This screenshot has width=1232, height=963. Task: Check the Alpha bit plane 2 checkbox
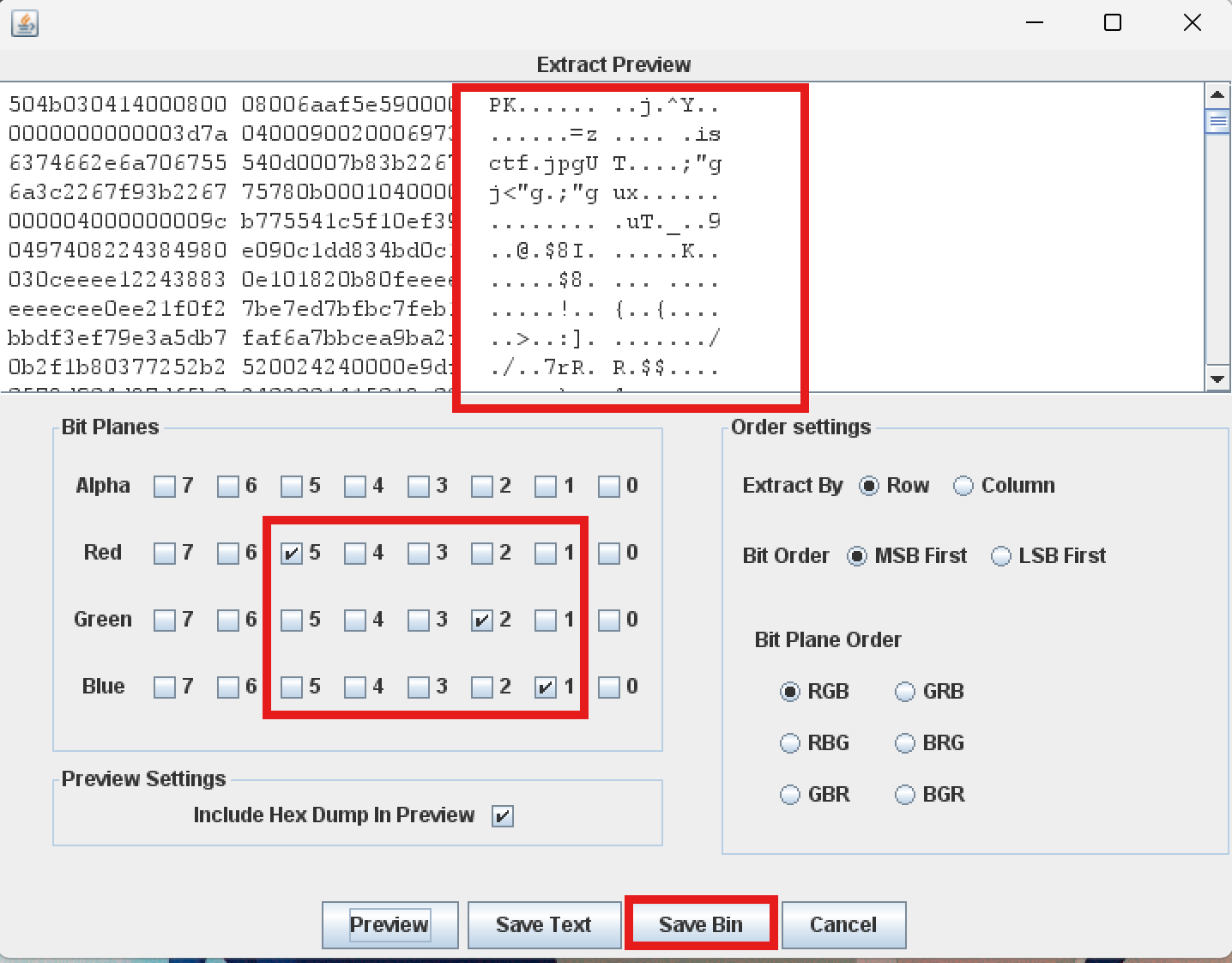point(481,487)
